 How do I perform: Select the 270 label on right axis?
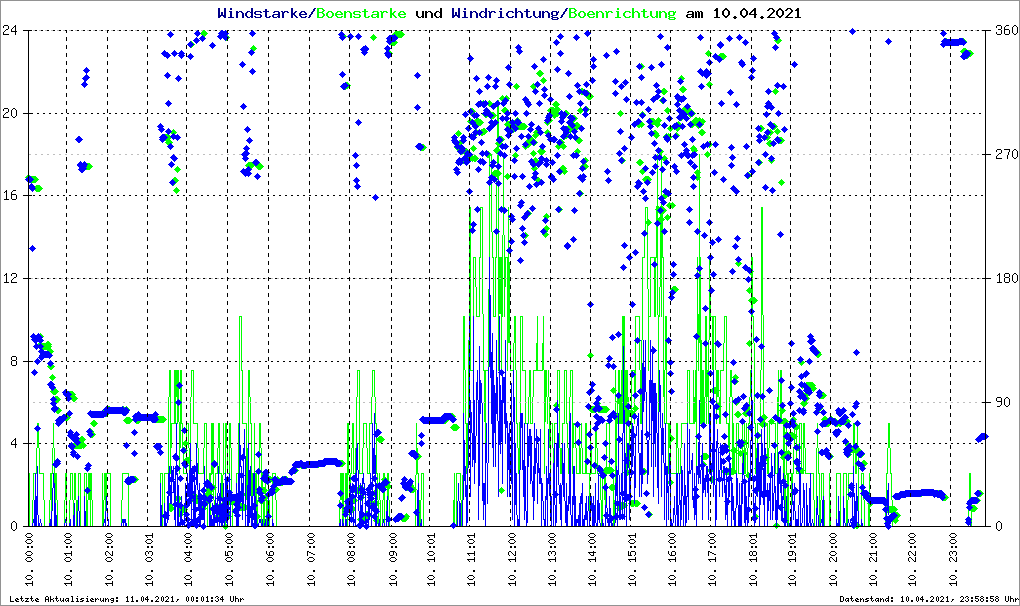1005,155
